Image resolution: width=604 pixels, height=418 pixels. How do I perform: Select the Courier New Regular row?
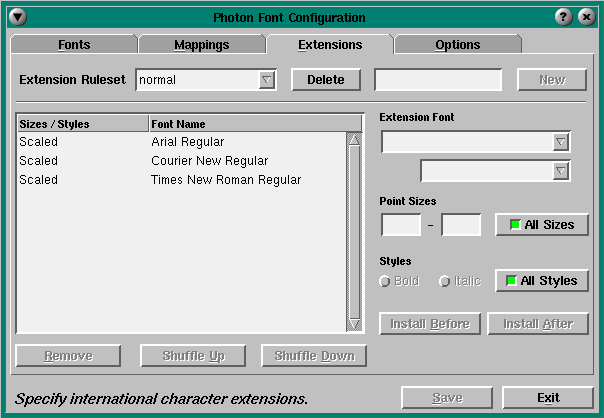tap(209, 161)
